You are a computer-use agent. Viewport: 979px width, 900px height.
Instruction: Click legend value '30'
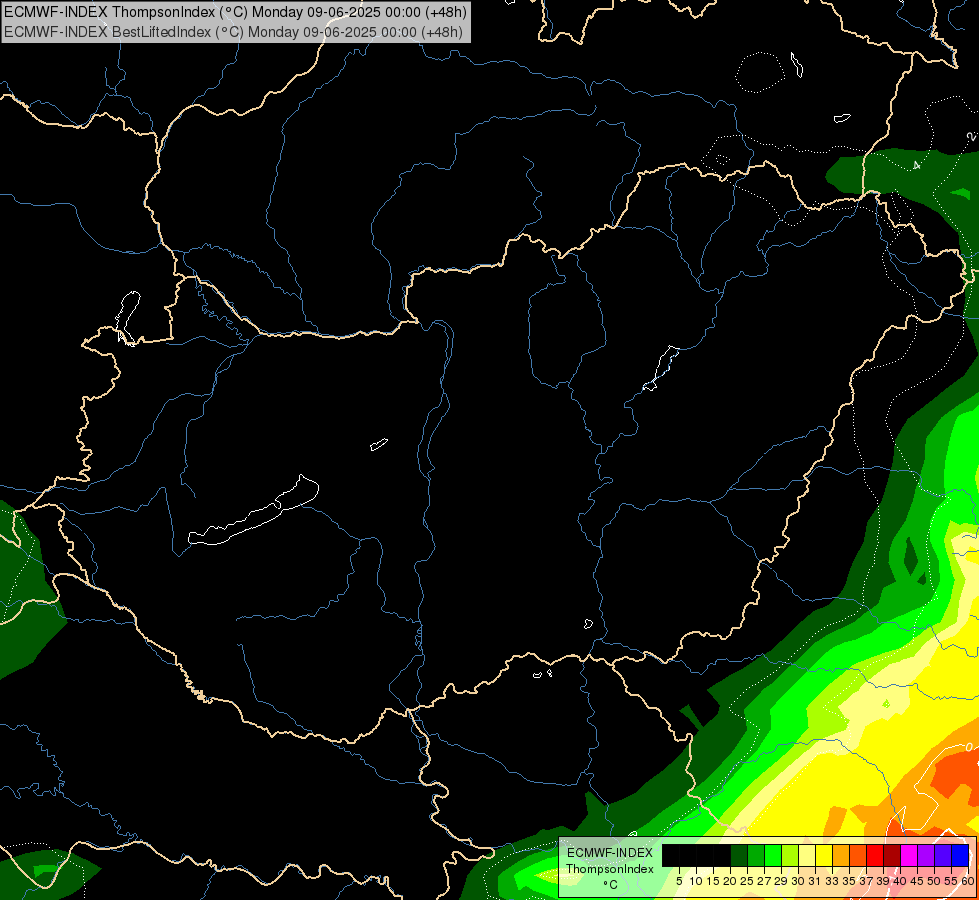click(x=798, y=881)
